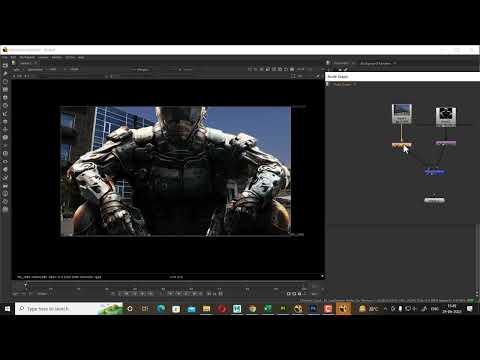This screenshot has height=360, width=480.
Task: Open the Transform nodes toolbar menu
Action: [x=5, y=129]
